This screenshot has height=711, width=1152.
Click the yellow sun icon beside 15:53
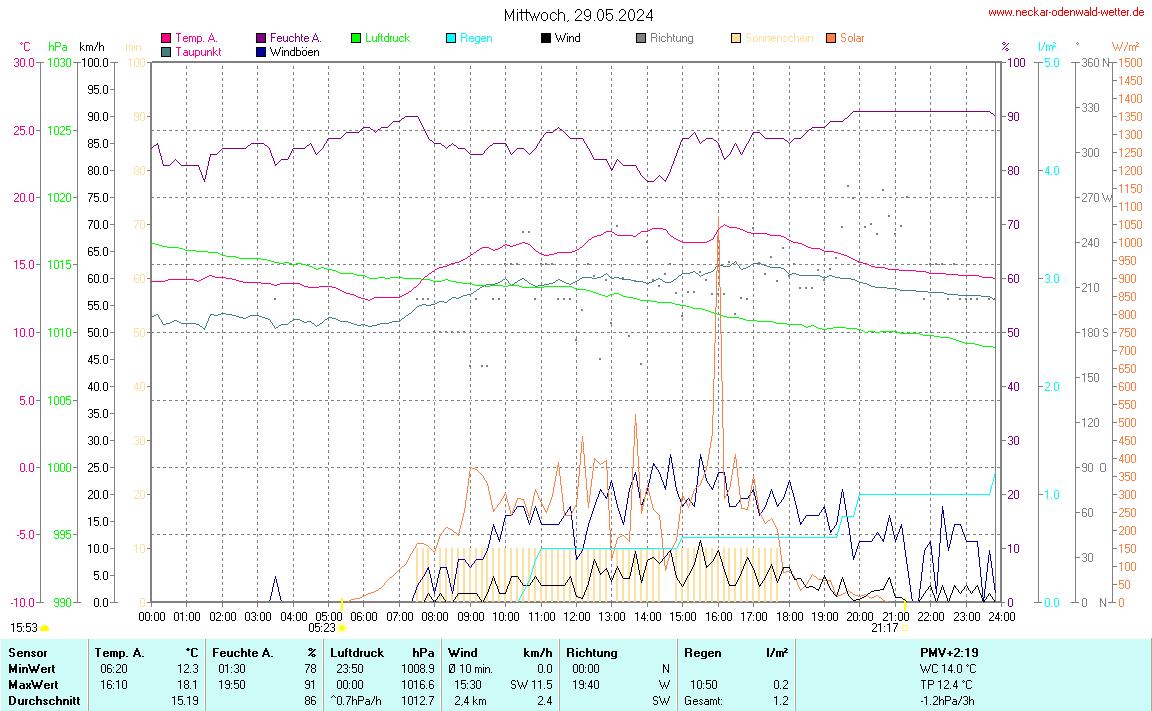(45, 628)
